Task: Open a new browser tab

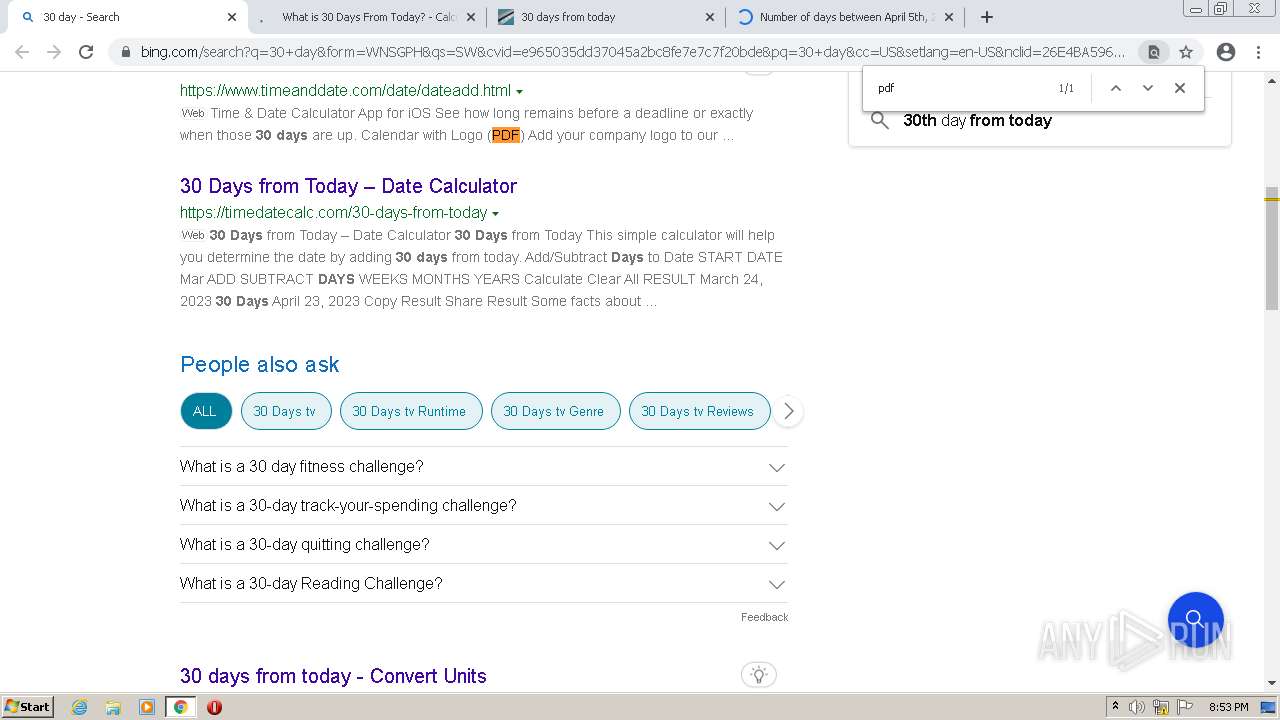Action: click(x=987, y=17)
